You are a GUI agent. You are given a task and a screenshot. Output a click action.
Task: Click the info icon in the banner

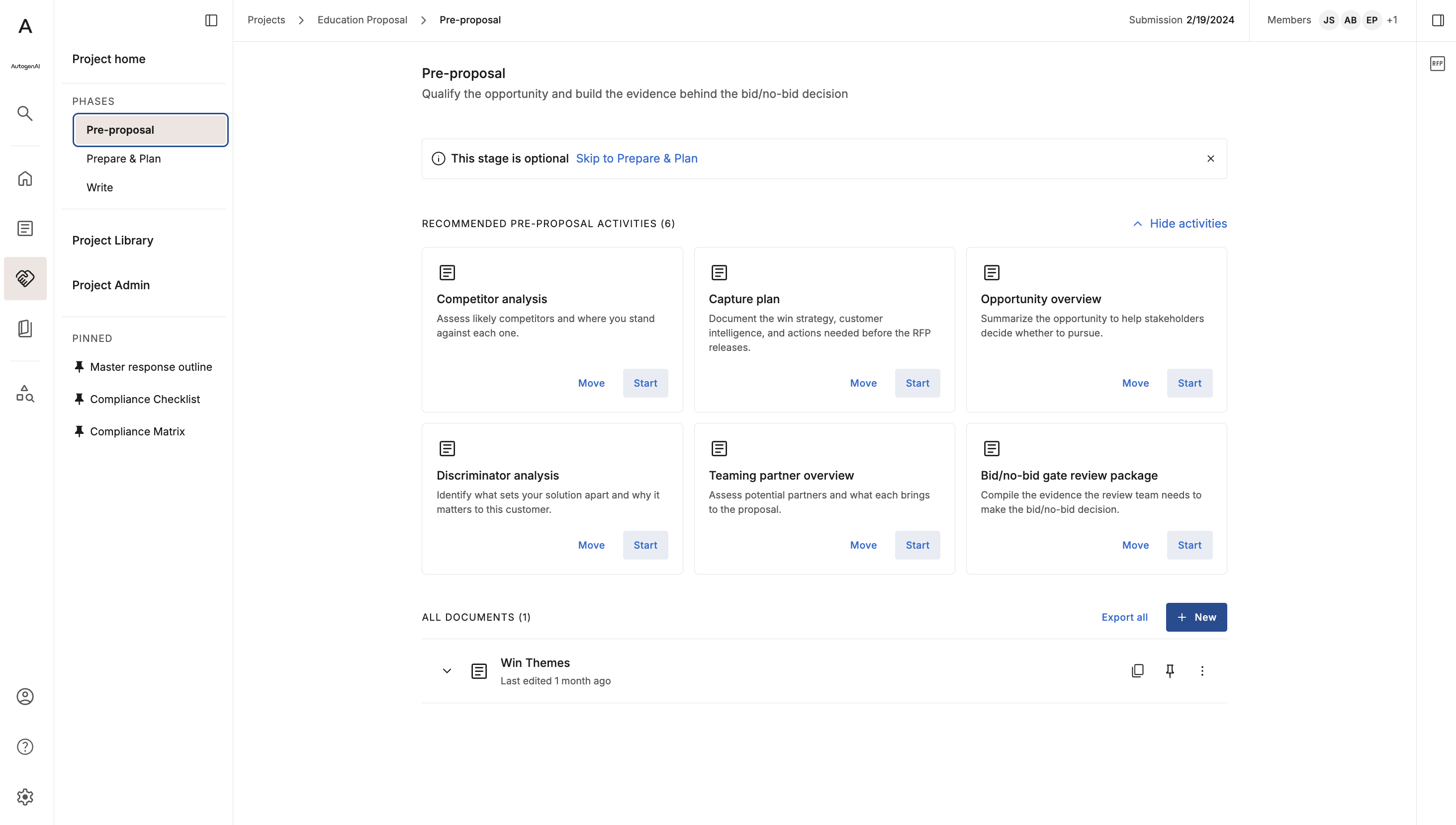[438, 159]
